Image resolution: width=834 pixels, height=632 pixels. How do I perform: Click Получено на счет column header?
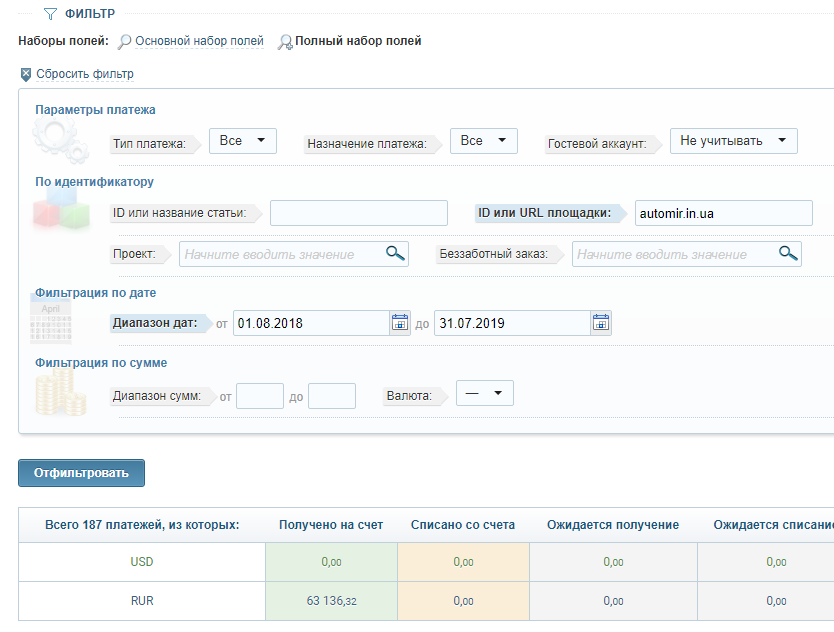tap(331, 525)
